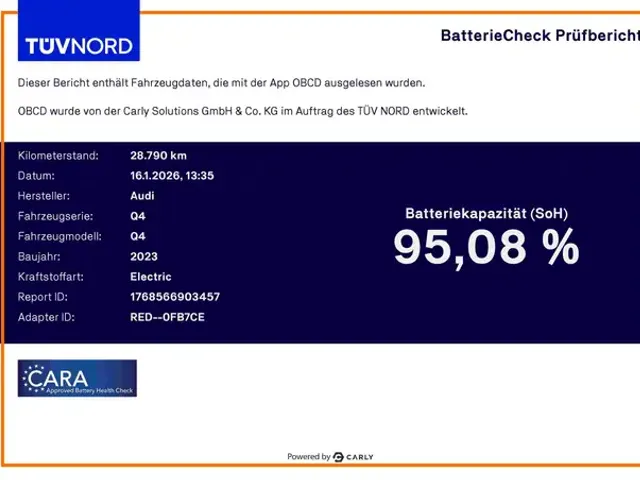The image size is (640, 480).
Task: Click the Adapter ID value RED--0FB7CE
Action: (167, 317)
